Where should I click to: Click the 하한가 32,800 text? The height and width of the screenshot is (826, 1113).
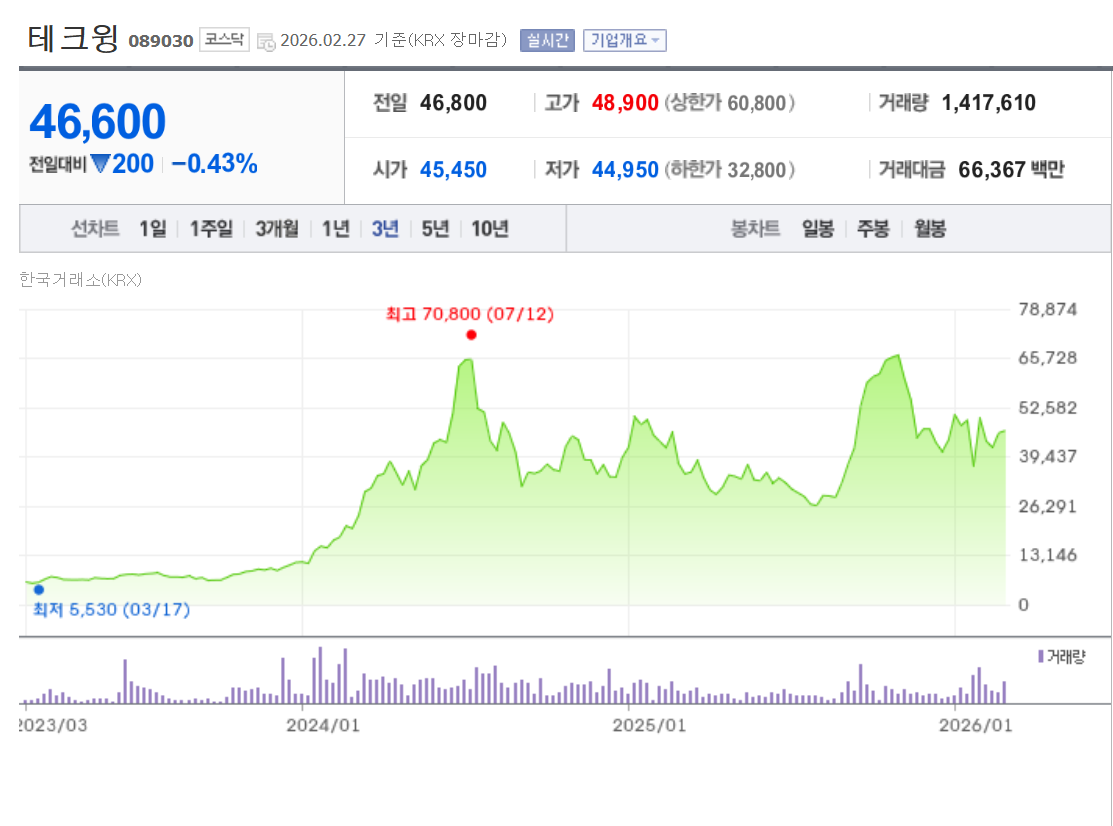coord(729,170)
